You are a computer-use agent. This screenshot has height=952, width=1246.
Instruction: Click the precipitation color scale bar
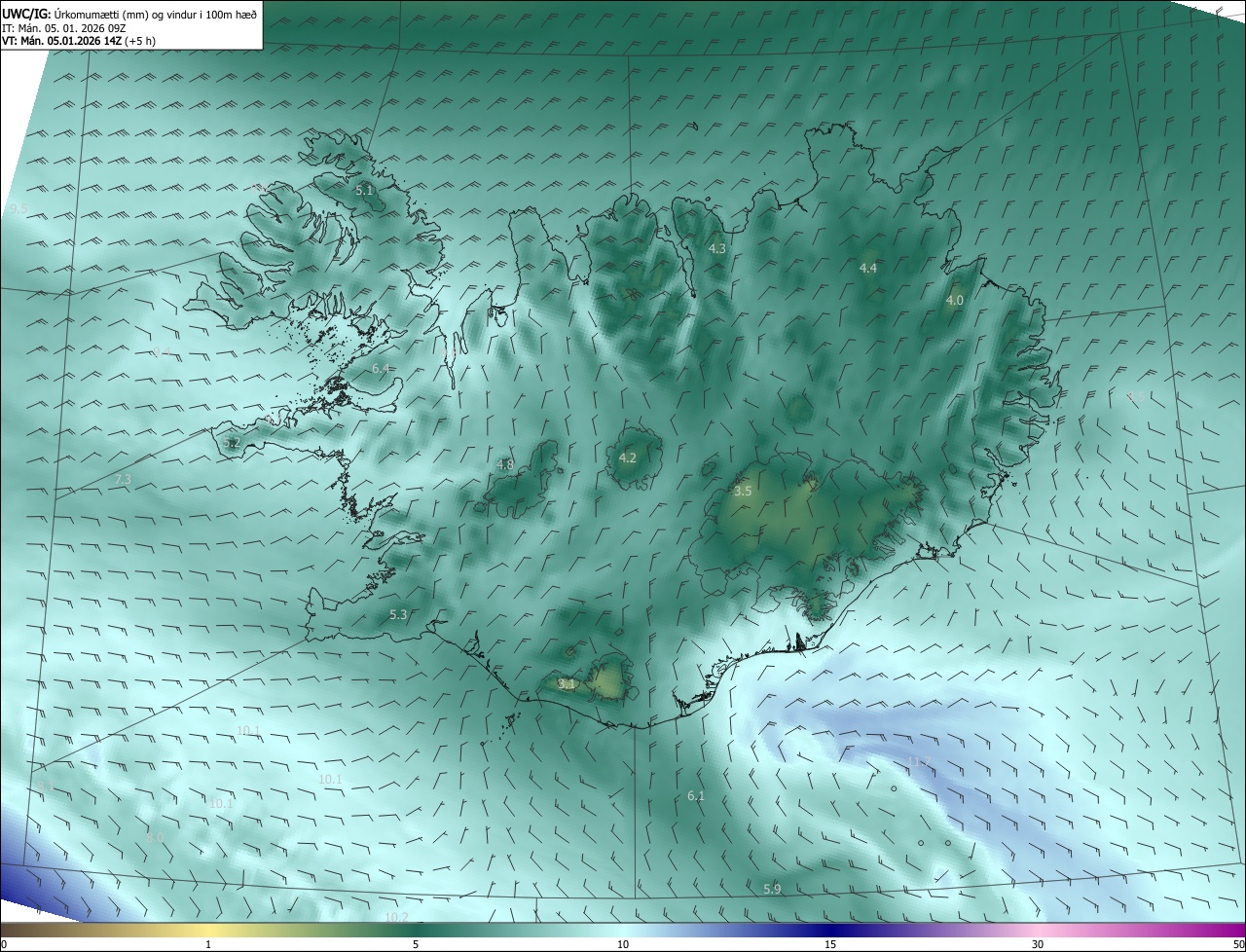(623, 930)
